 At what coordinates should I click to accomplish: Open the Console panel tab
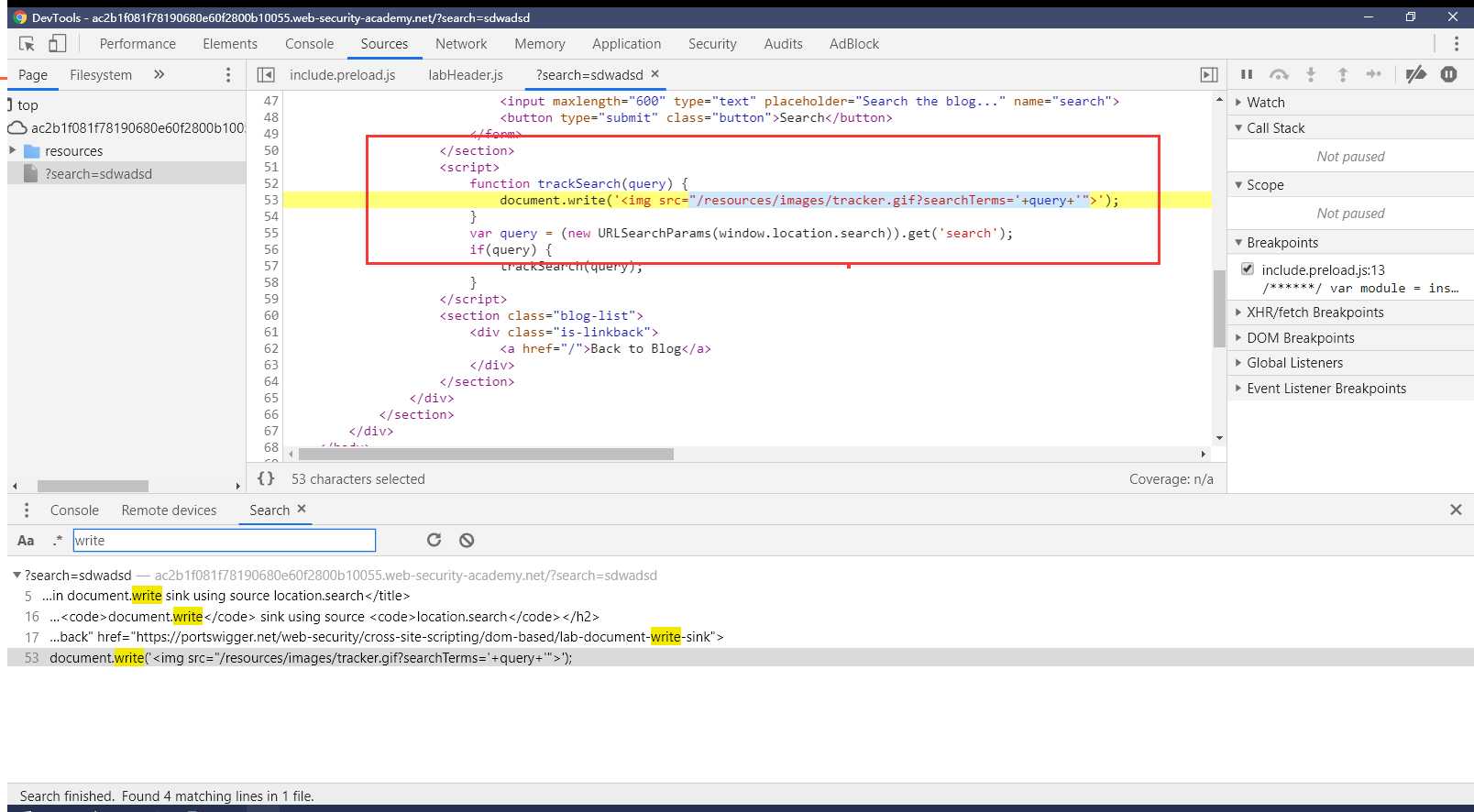309,43
